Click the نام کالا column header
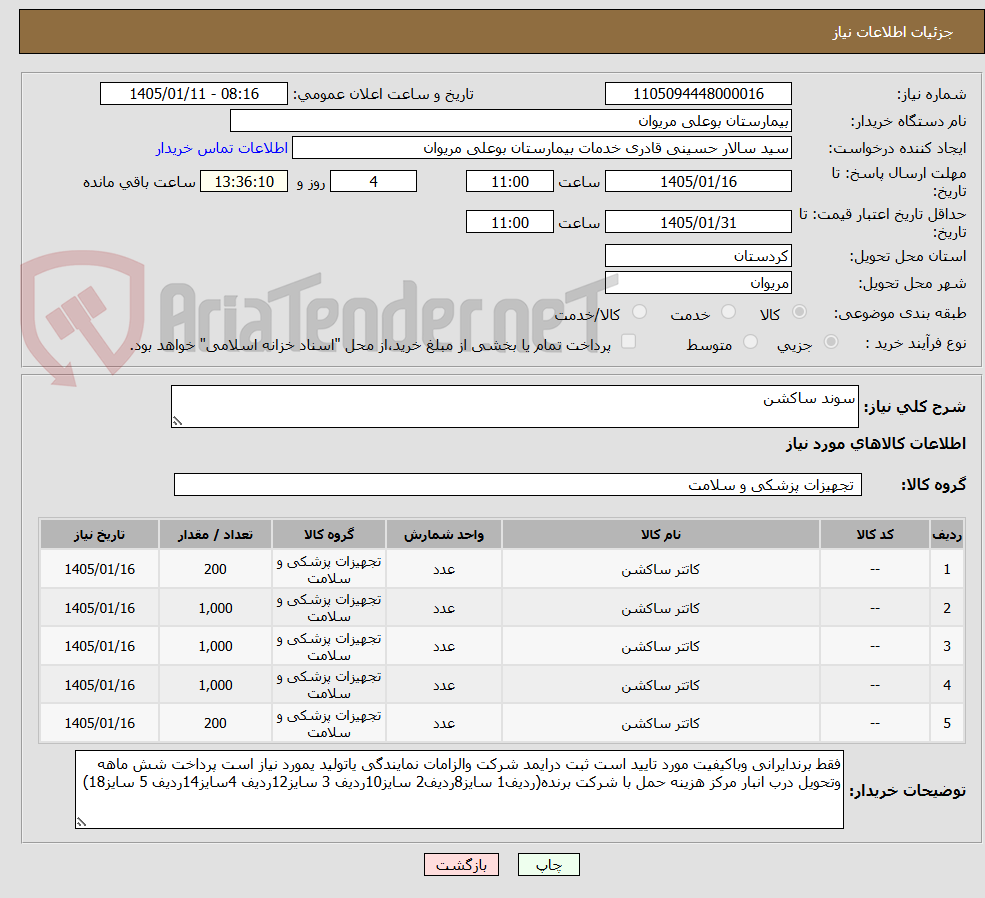This screenshot has width=985, height=898. pos(660,534)
